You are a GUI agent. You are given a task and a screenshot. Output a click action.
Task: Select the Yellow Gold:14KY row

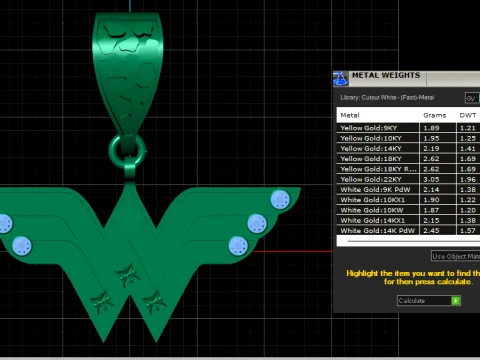[408, 149]
